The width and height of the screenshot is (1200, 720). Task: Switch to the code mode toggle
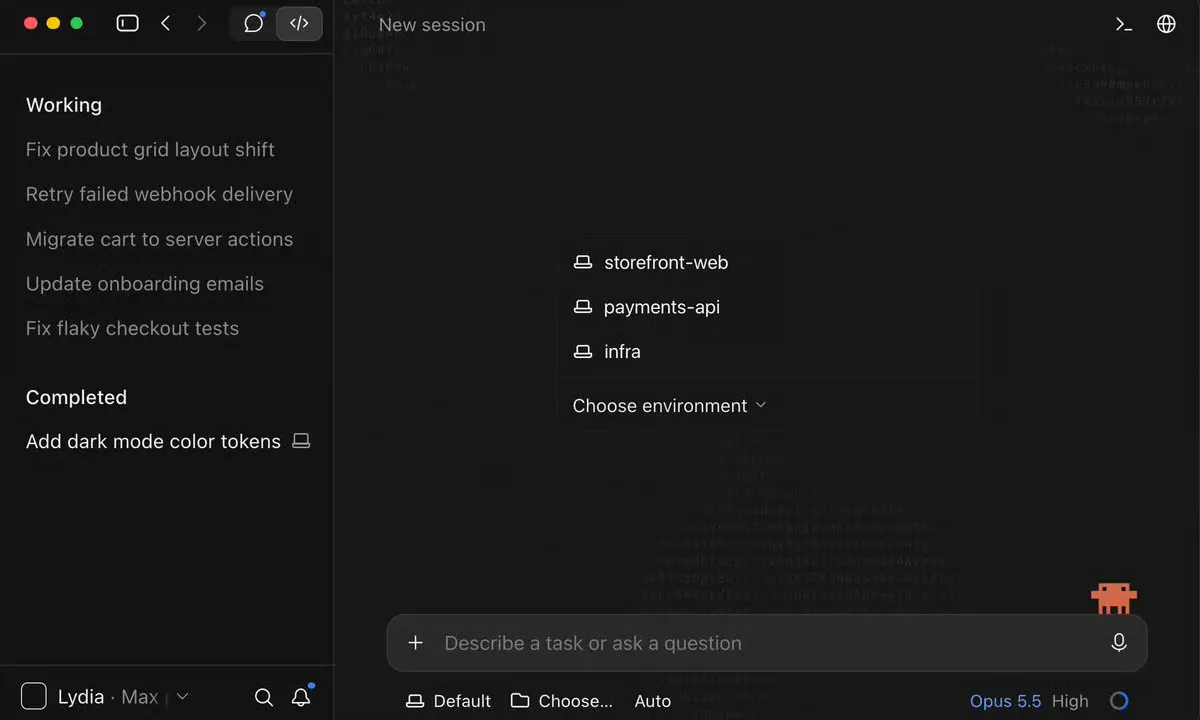point(299,23)
